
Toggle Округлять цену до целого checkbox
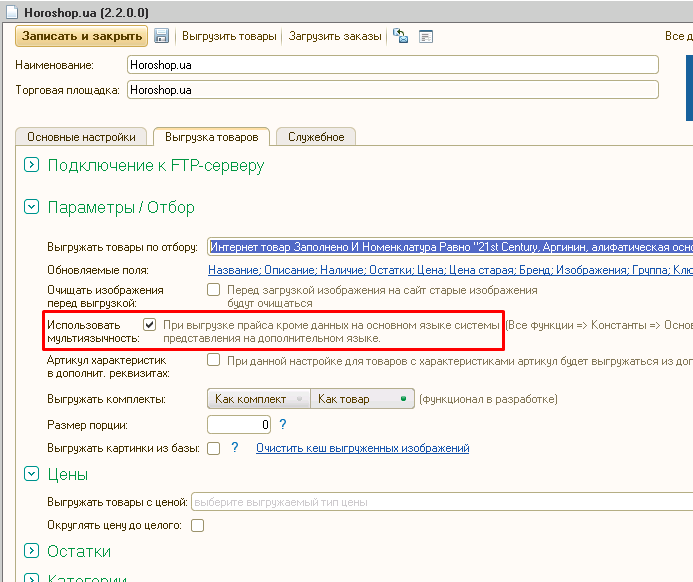tap(197, 525)
